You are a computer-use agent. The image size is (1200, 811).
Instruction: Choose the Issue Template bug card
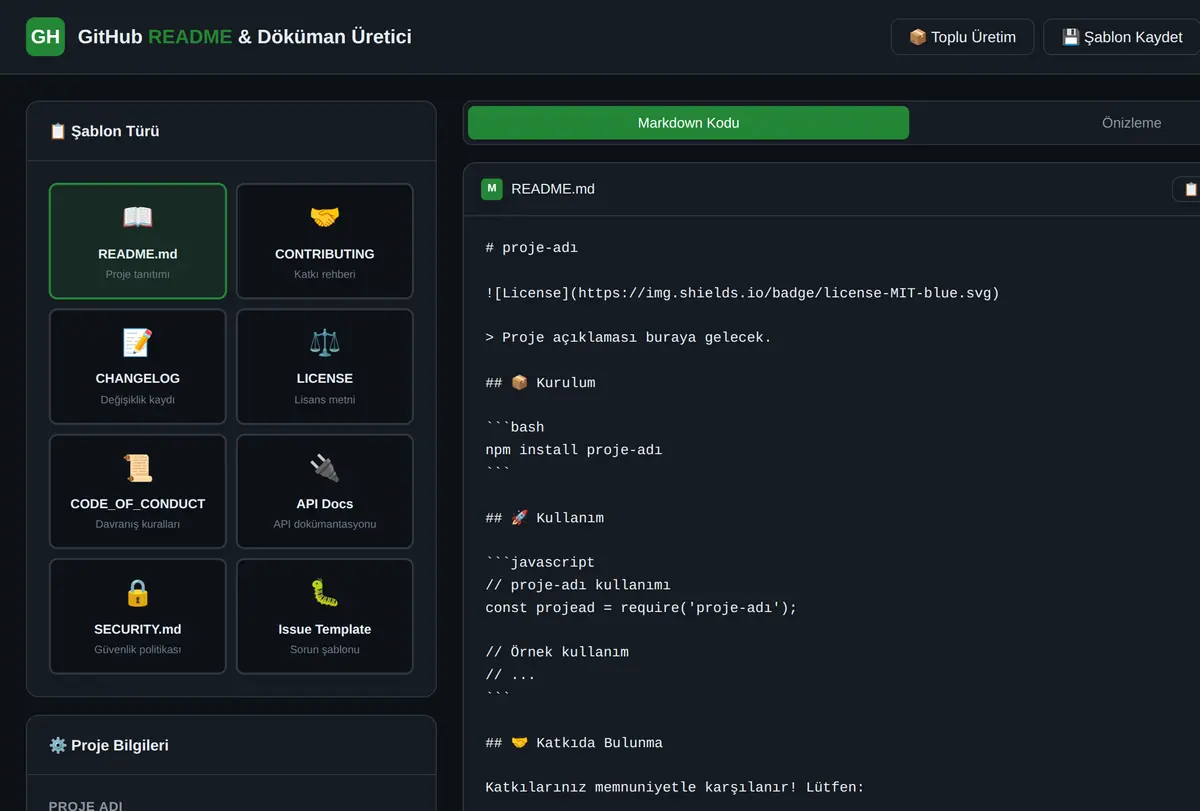point(325,616)
